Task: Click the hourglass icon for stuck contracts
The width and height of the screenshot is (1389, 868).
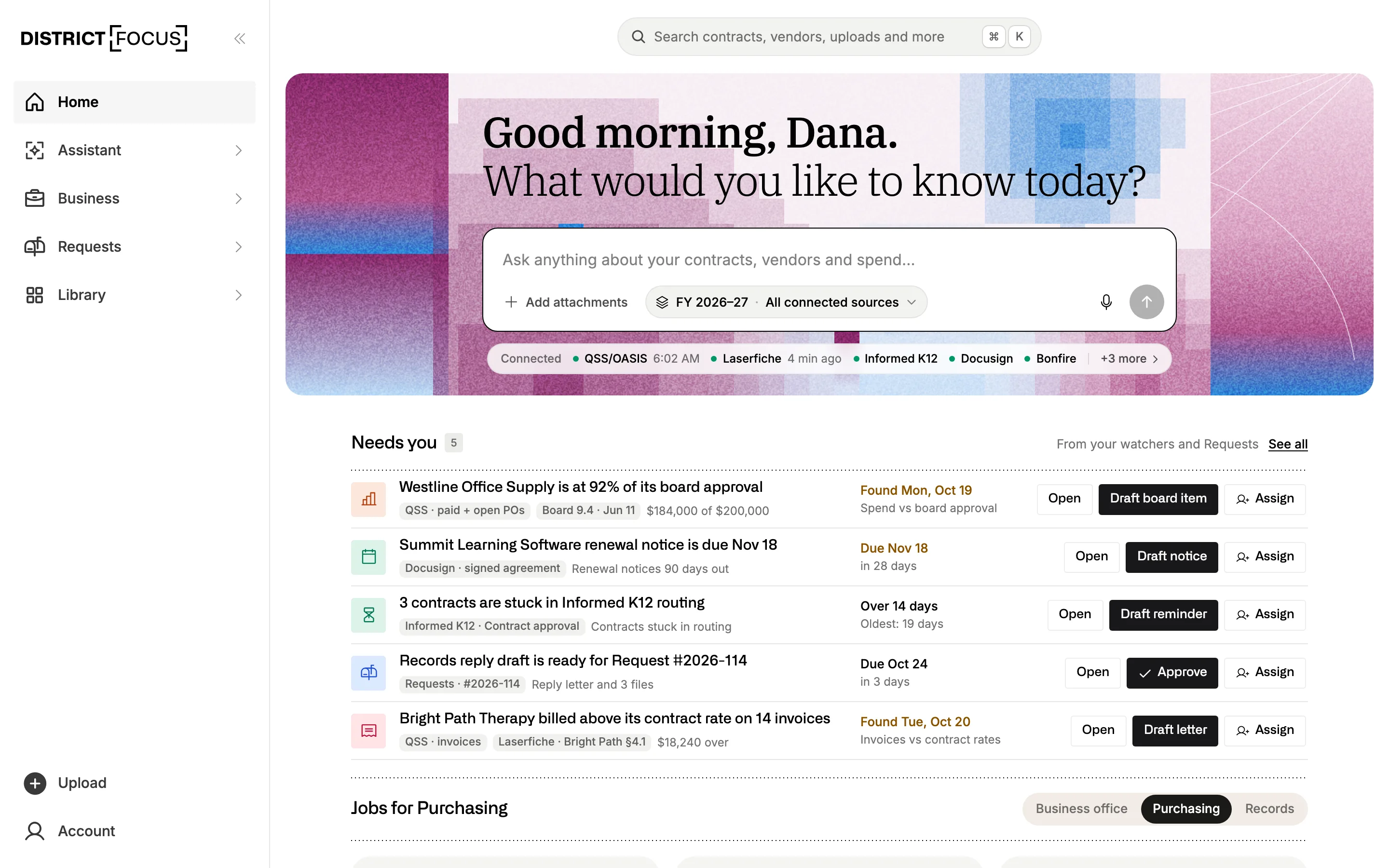Action: (368, 614)
